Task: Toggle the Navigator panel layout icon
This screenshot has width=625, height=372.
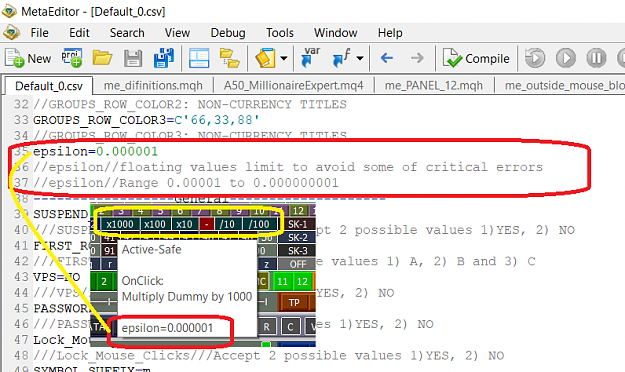Action: 199,58
